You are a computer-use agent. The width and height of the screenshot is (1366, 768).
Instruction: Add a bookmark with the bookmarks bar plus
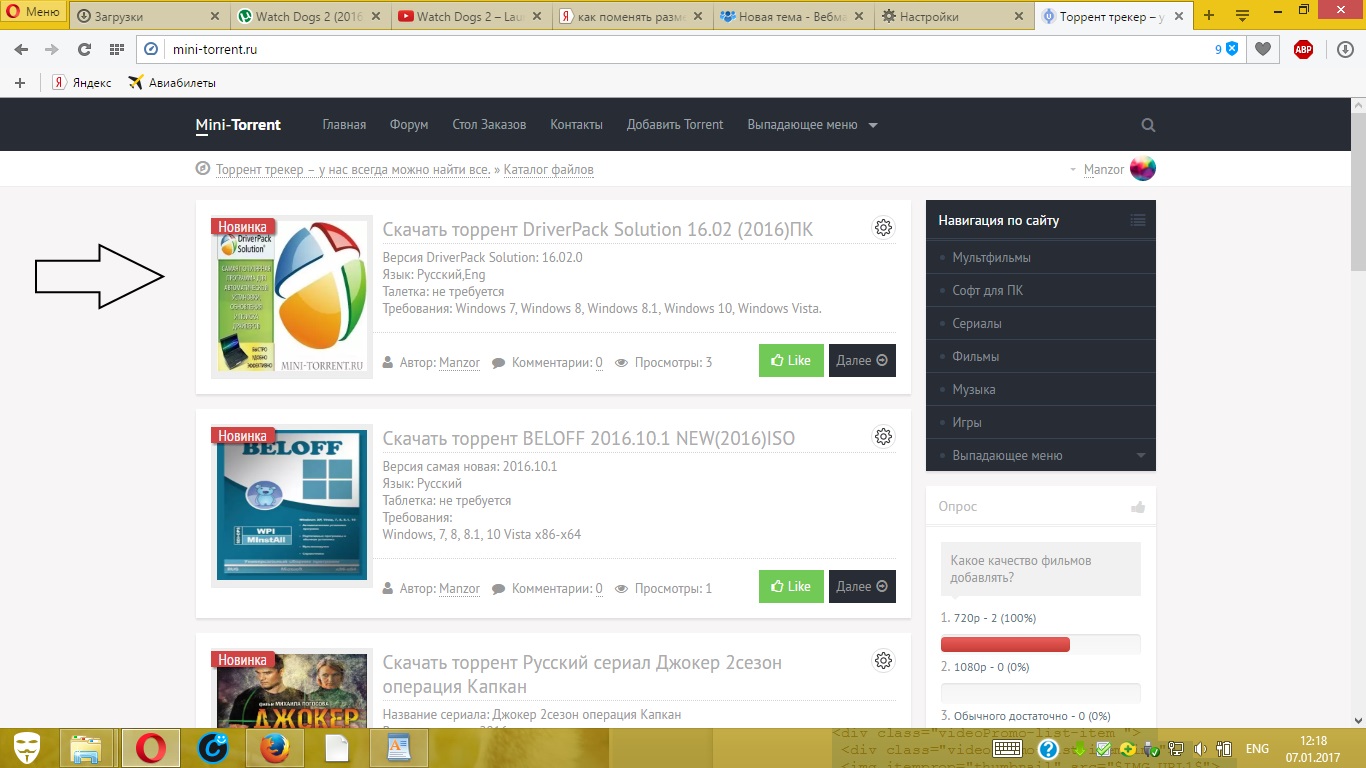pyautogui.click(x=20, y=83)
